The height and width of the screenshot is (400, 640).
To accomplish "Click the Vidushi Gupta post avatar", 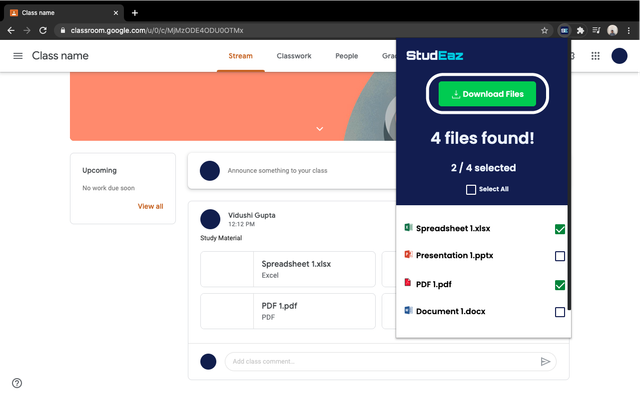I will click(x=210, y=219).
